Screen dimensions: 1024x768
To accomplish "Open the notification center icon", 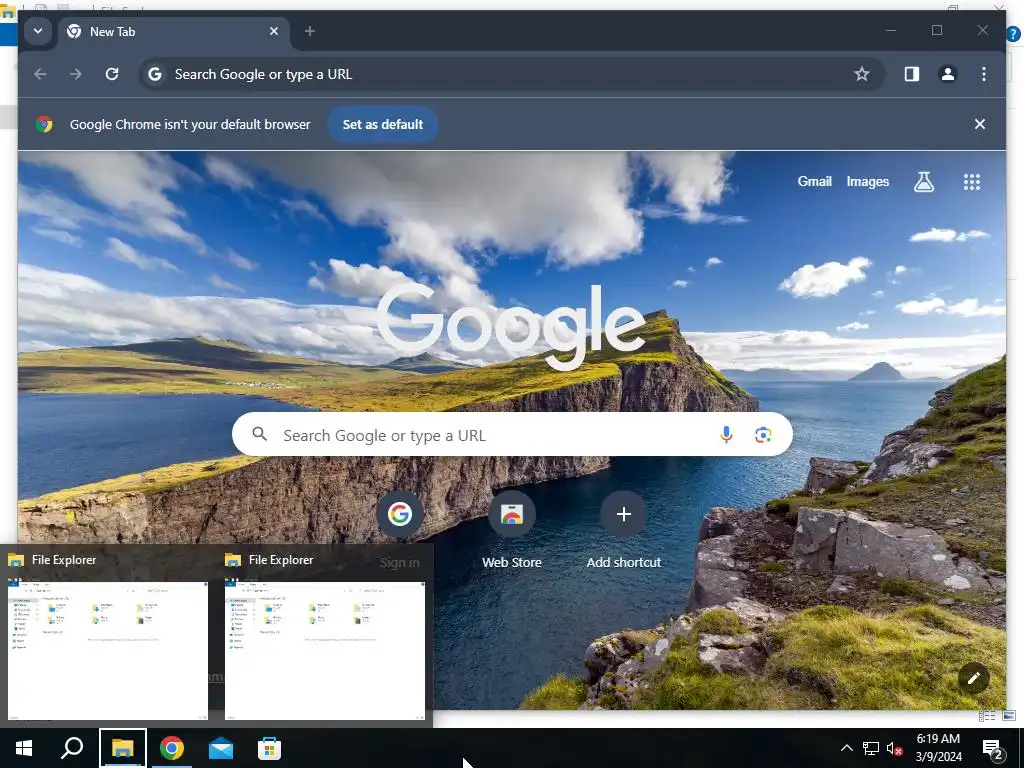I will (992, 748).
